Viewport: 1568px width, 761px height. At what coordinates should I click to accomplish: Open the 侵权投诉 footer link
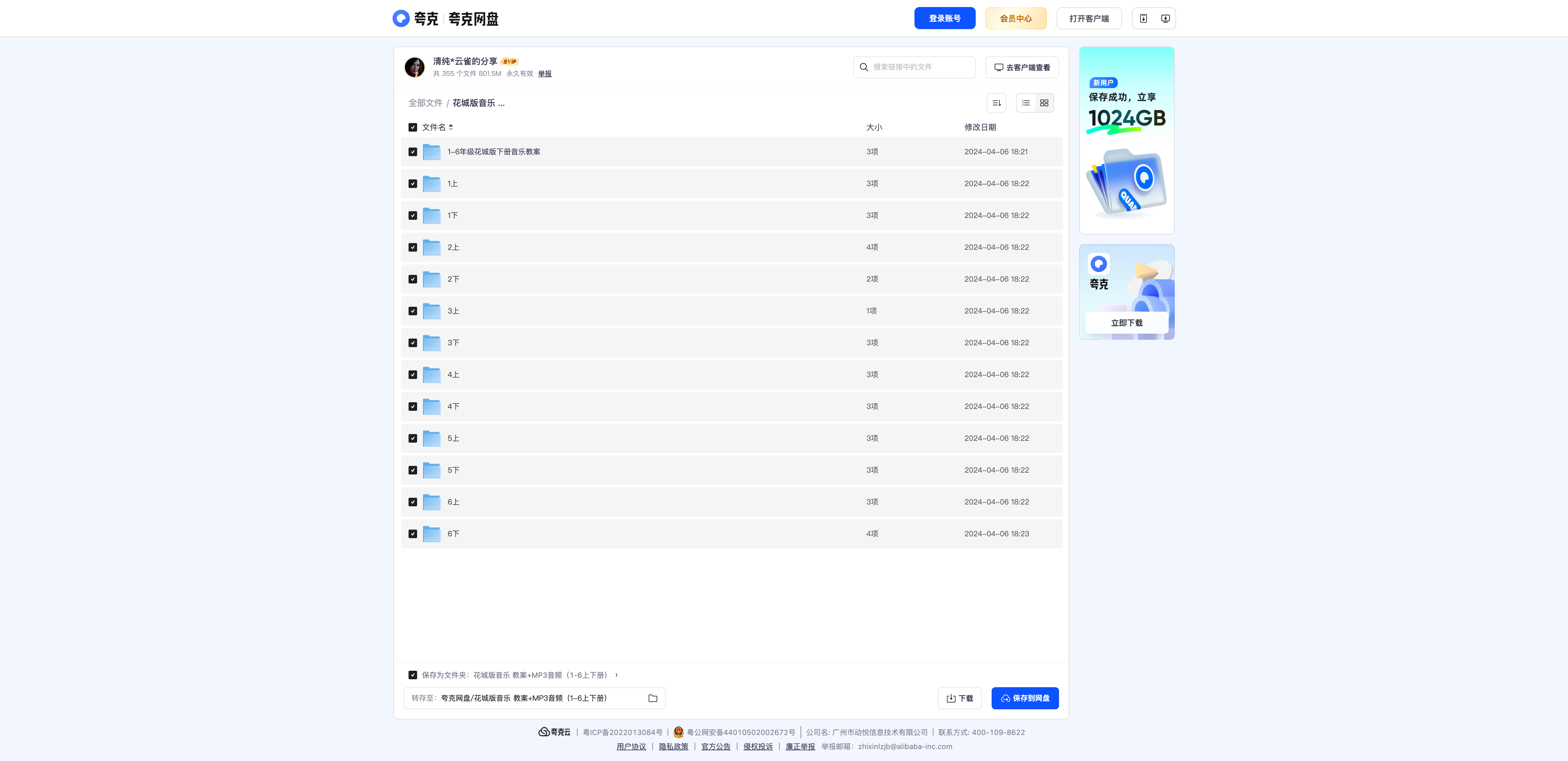758,746
